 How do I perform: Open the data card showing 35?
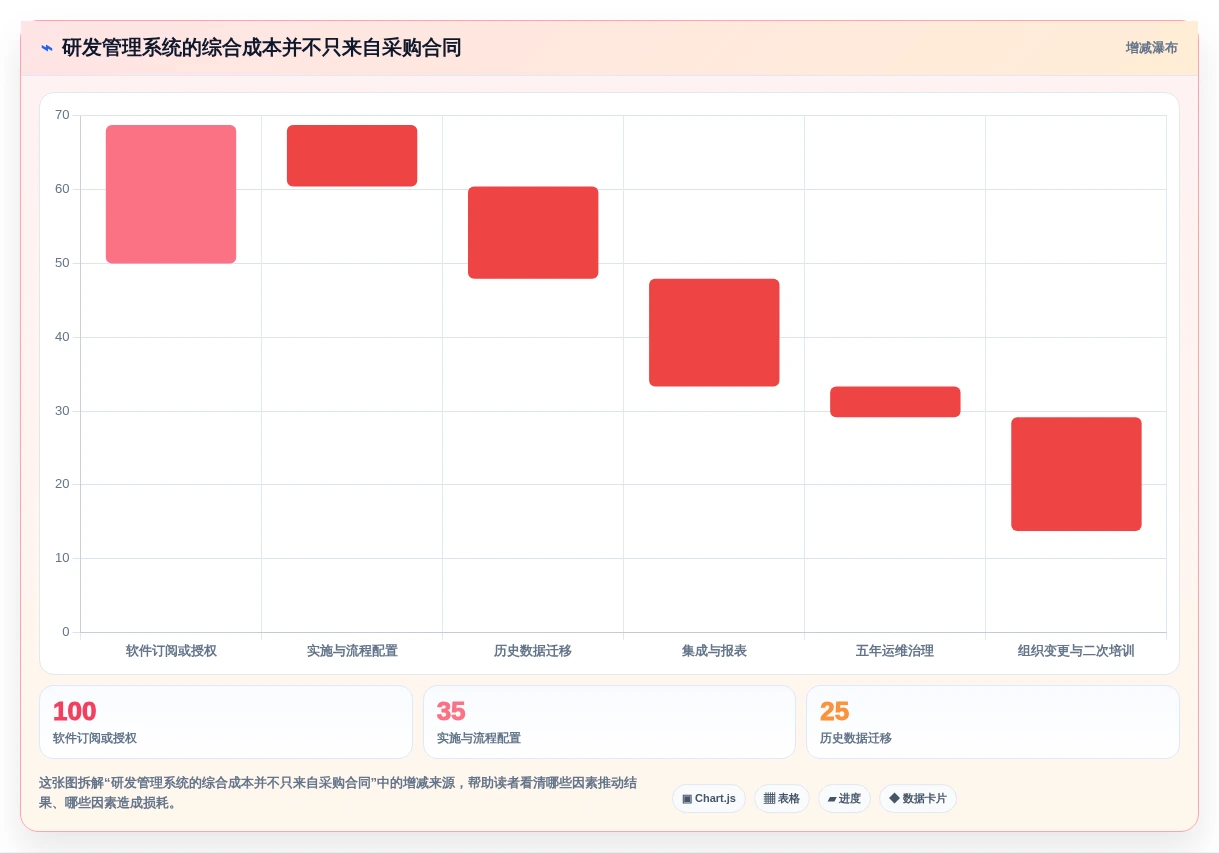(609, 722)
